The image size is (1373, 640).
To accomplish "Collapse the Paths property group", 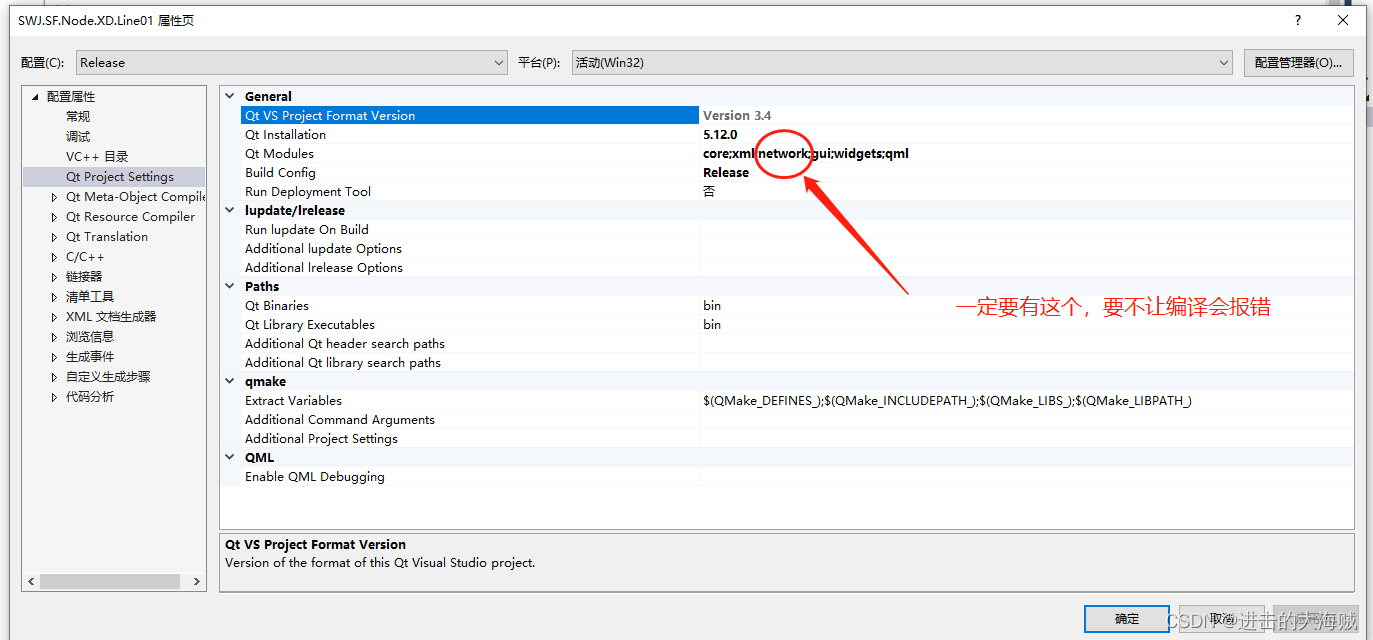I will pos(231,287).
